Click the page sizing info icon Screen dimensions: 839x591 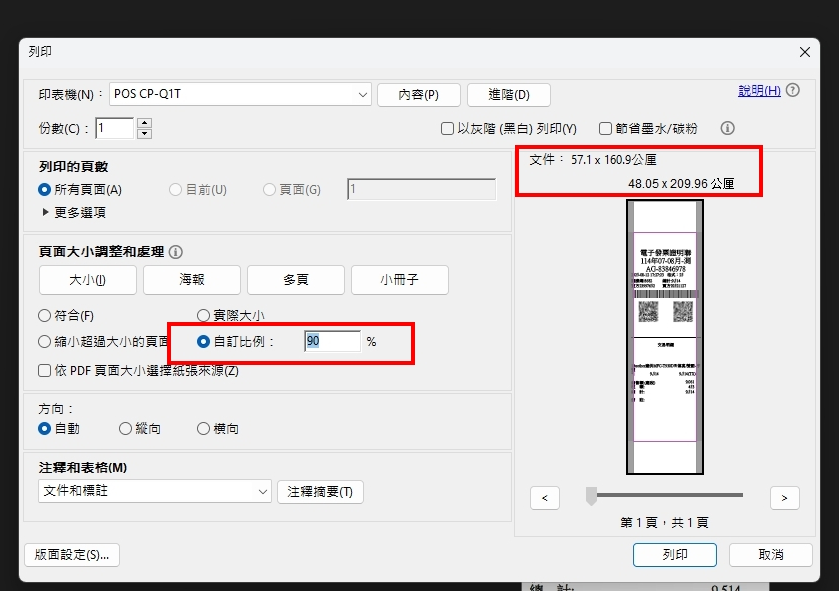coord(176,252)
